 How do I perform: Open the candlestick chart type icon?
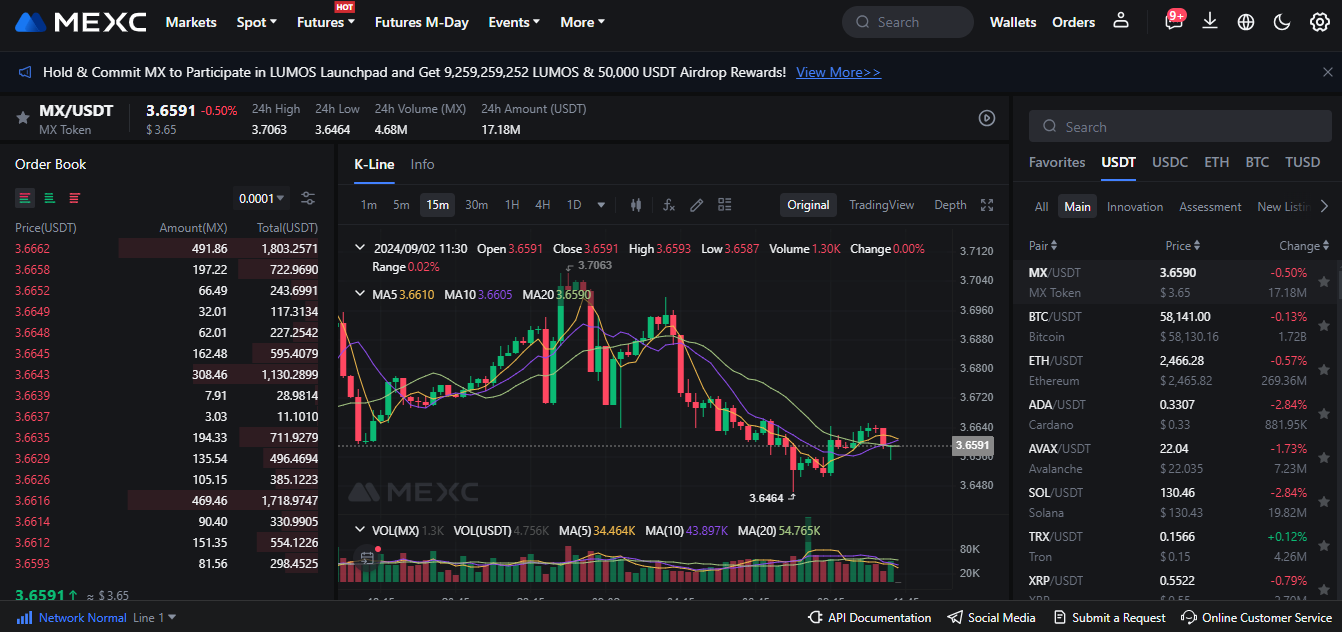[635, 205]
